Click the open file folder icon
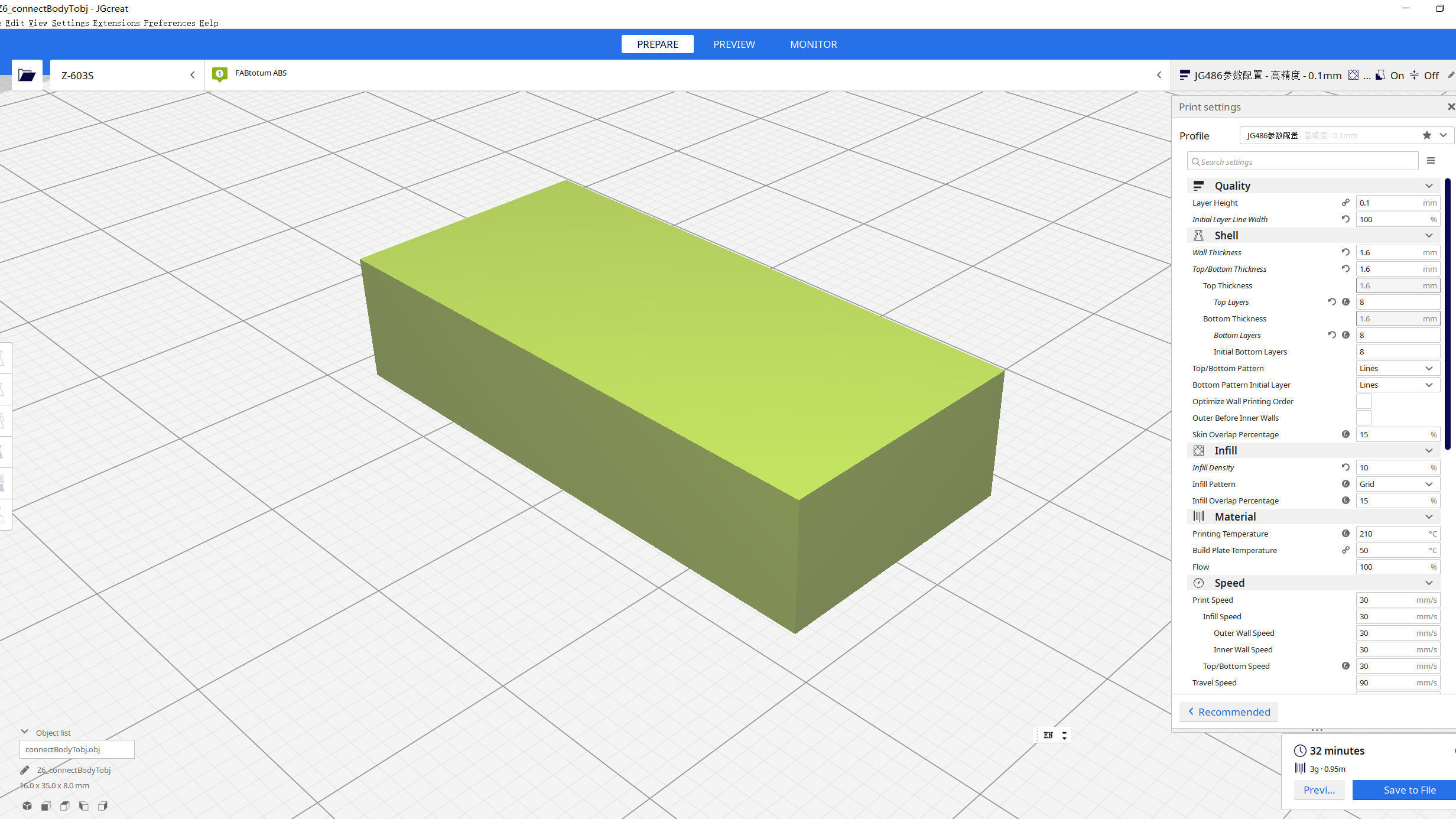This screenshot has width=1456, height=819. coord(27,75)
